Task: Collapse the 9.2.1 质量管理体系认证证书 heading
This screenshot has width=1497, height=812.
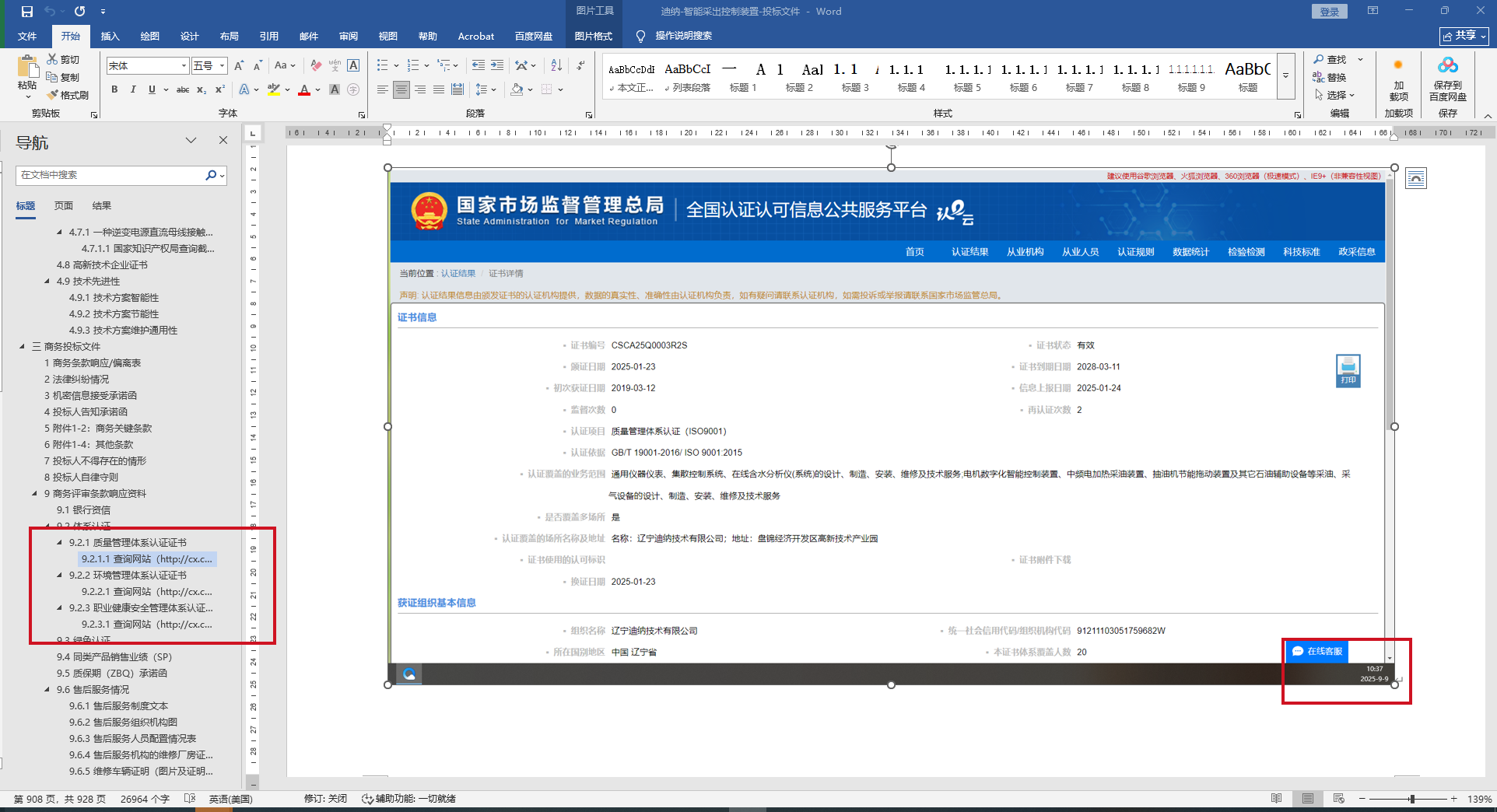Action: [x=60, y=542]
